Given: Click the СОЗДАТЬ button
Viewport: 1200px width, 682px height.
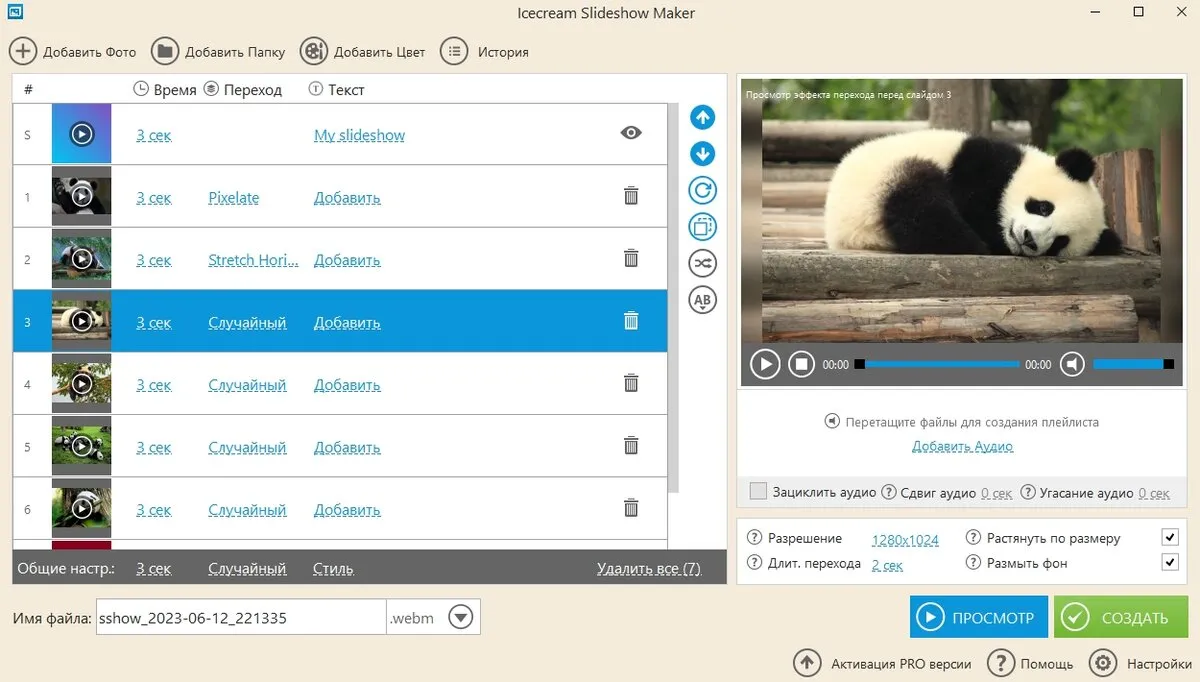Looking at the screenshot, I should point(1121,617).
